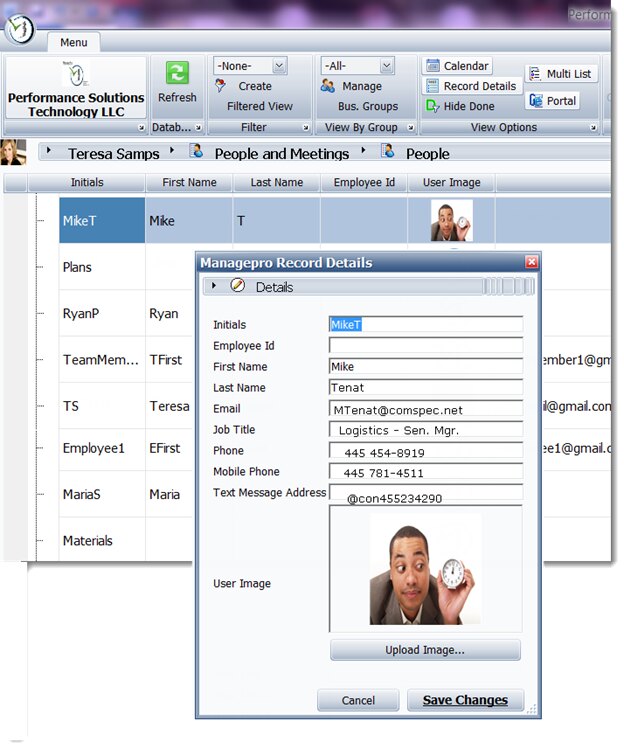624x749 pixels.
Task: Click the Save Changes button
Action: point(465,700)
